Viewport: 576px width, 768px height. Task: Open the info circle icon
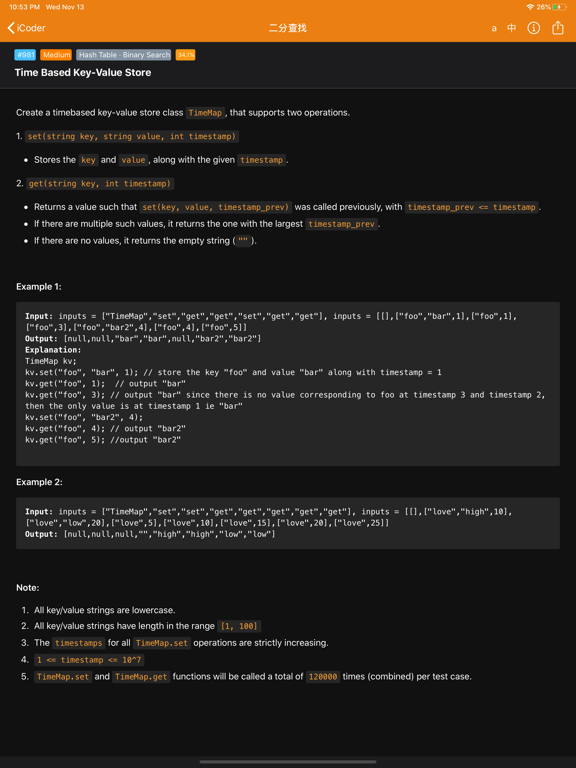click(x=533, y=28)
